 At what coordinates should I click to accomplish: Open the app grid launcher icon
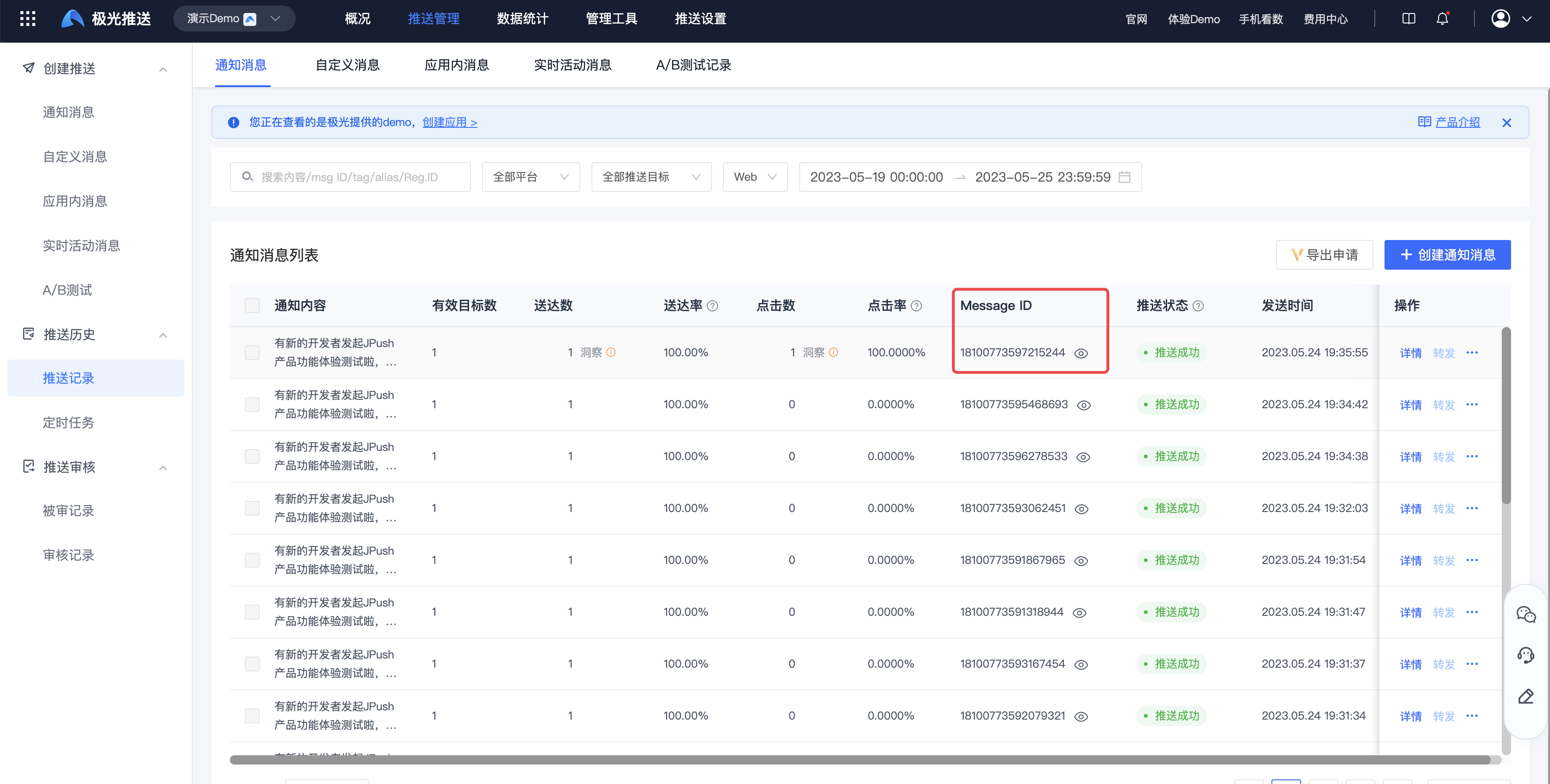[28, 19]
